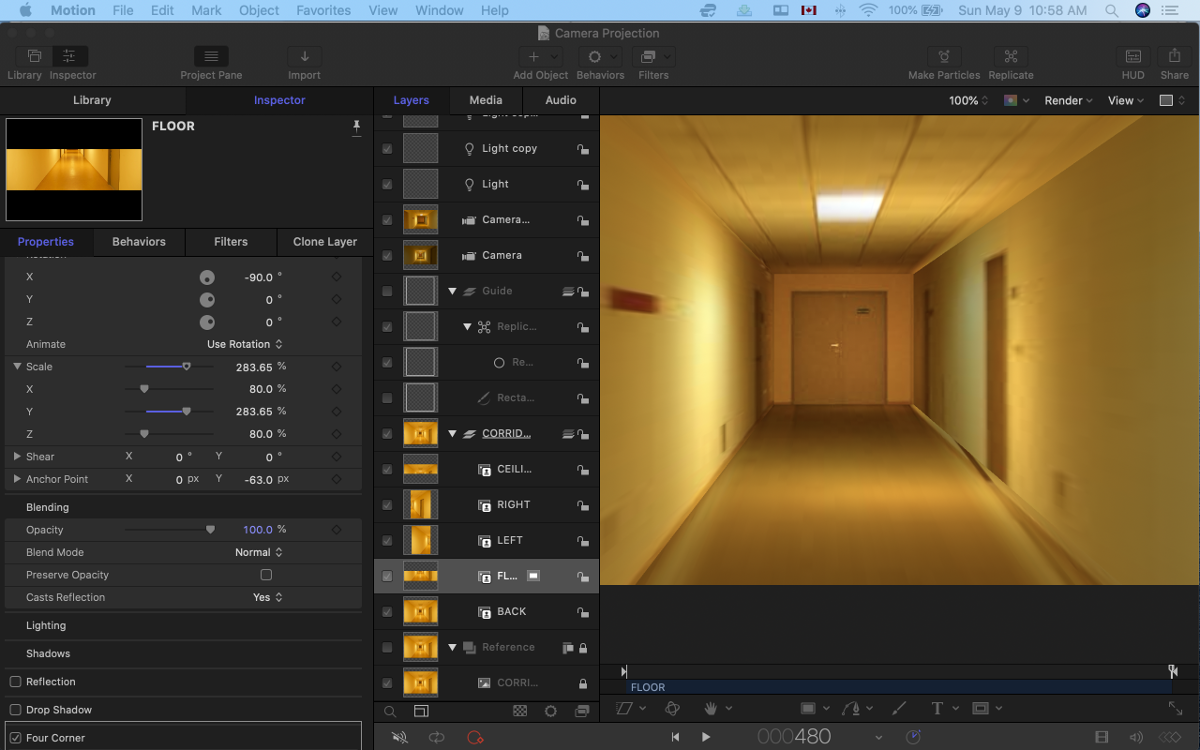Select the Pan hand tool
Image resolution: width=1200 pixels, height=750 pixels.
pyautogui.click(x=711, y=708)
